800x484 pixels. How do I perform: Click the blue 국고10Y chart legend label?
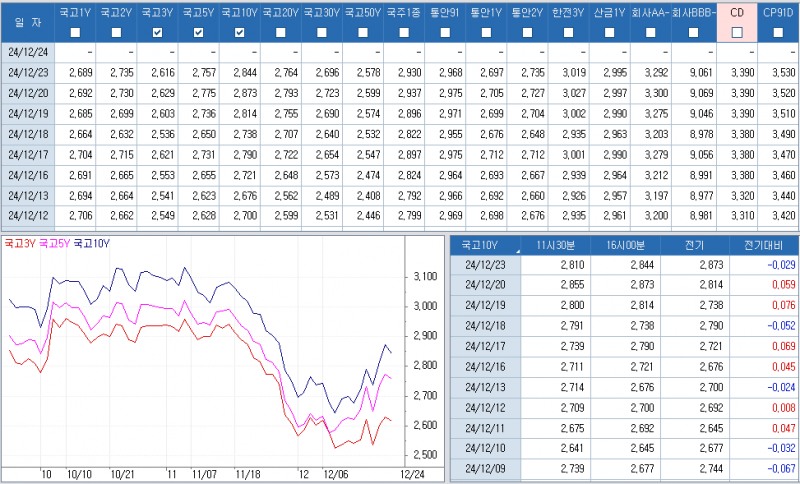91,242
